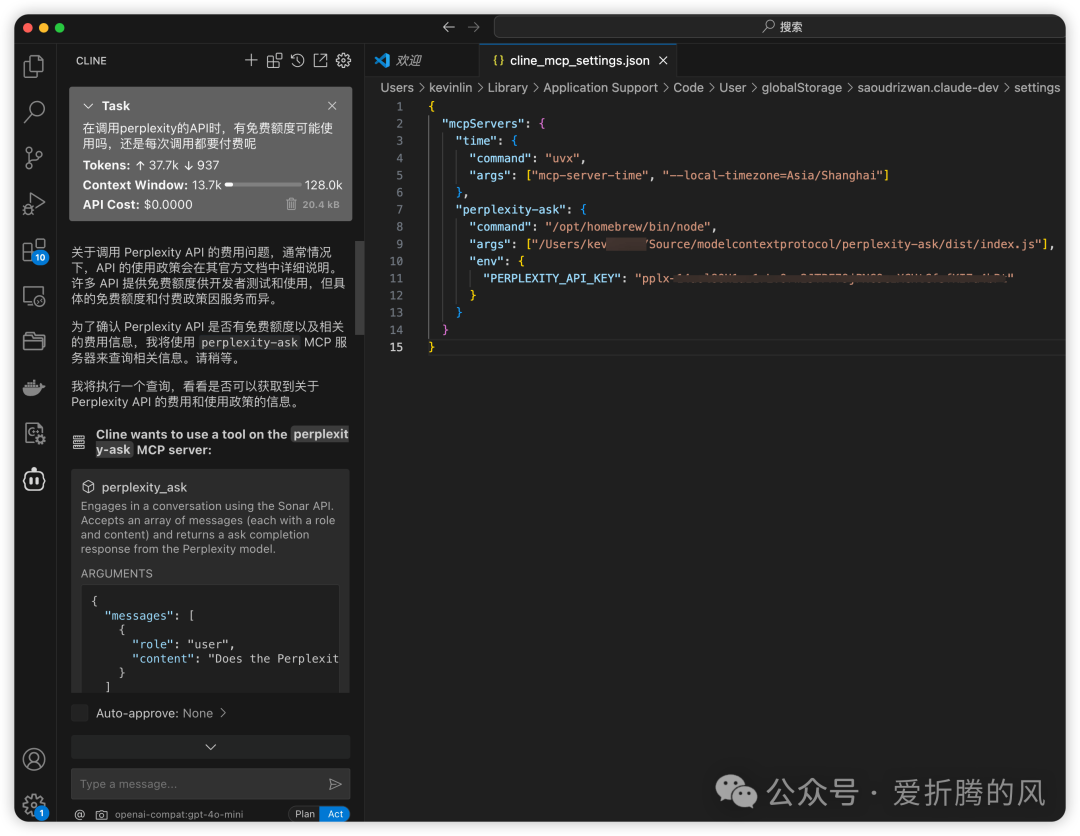This screenshot has height=836, width=1080.
Task: Start a new Cline task with plus icon
Action: 251,61
